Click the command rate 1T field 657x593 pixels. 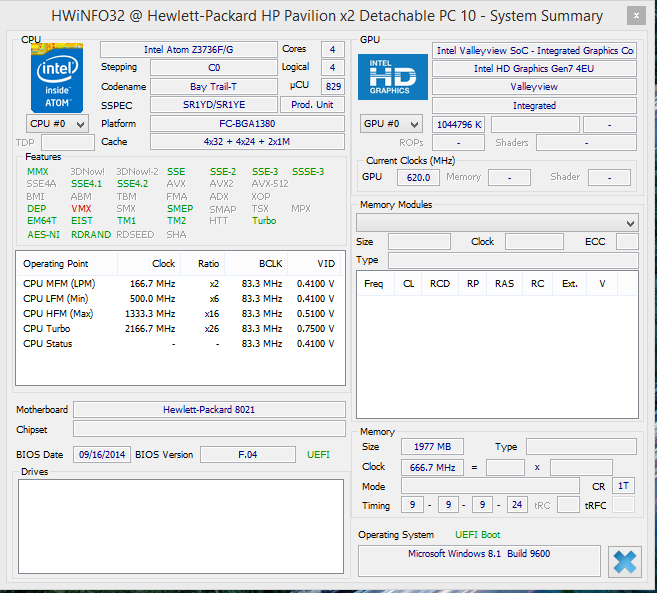point(623,486)
